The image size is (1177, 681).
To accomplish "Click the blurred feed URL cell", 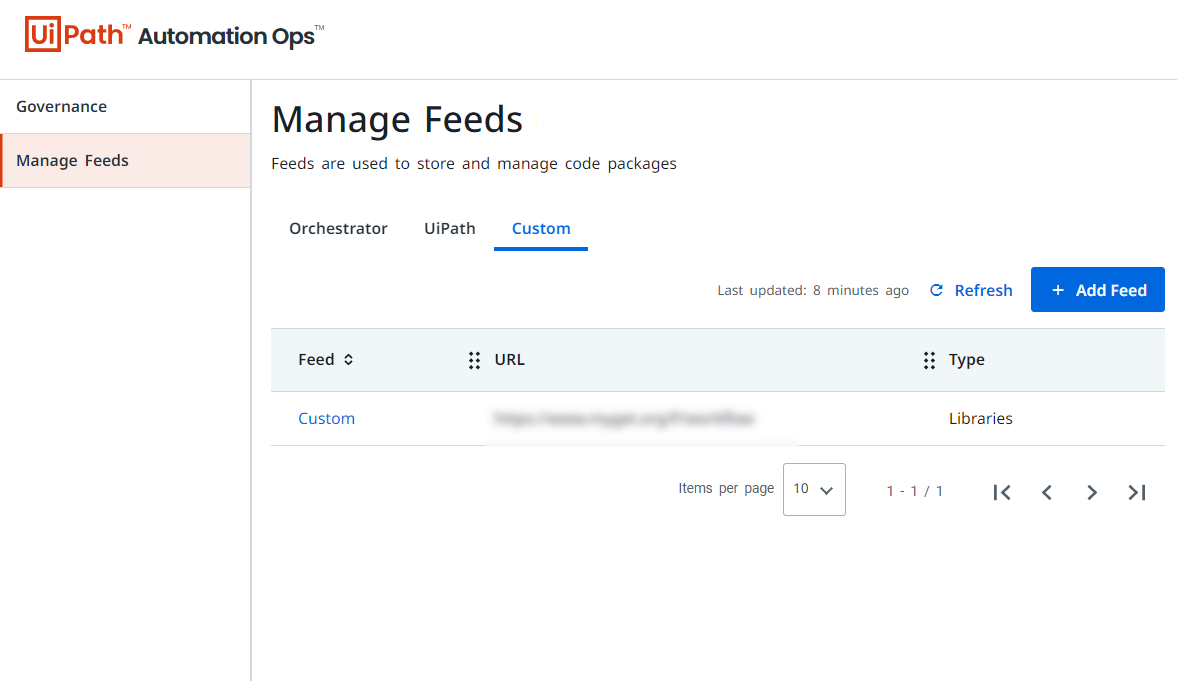I will [624, 418].
